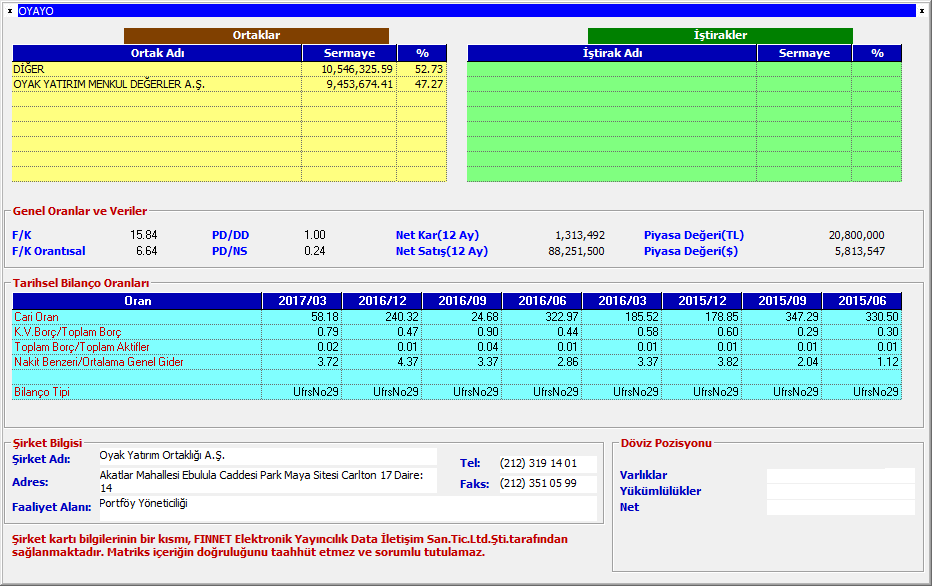Click the K.V.Borç/Toplam Borç row label
The height and width of the screenshot is (586, 932).
(x=68, y=332)
